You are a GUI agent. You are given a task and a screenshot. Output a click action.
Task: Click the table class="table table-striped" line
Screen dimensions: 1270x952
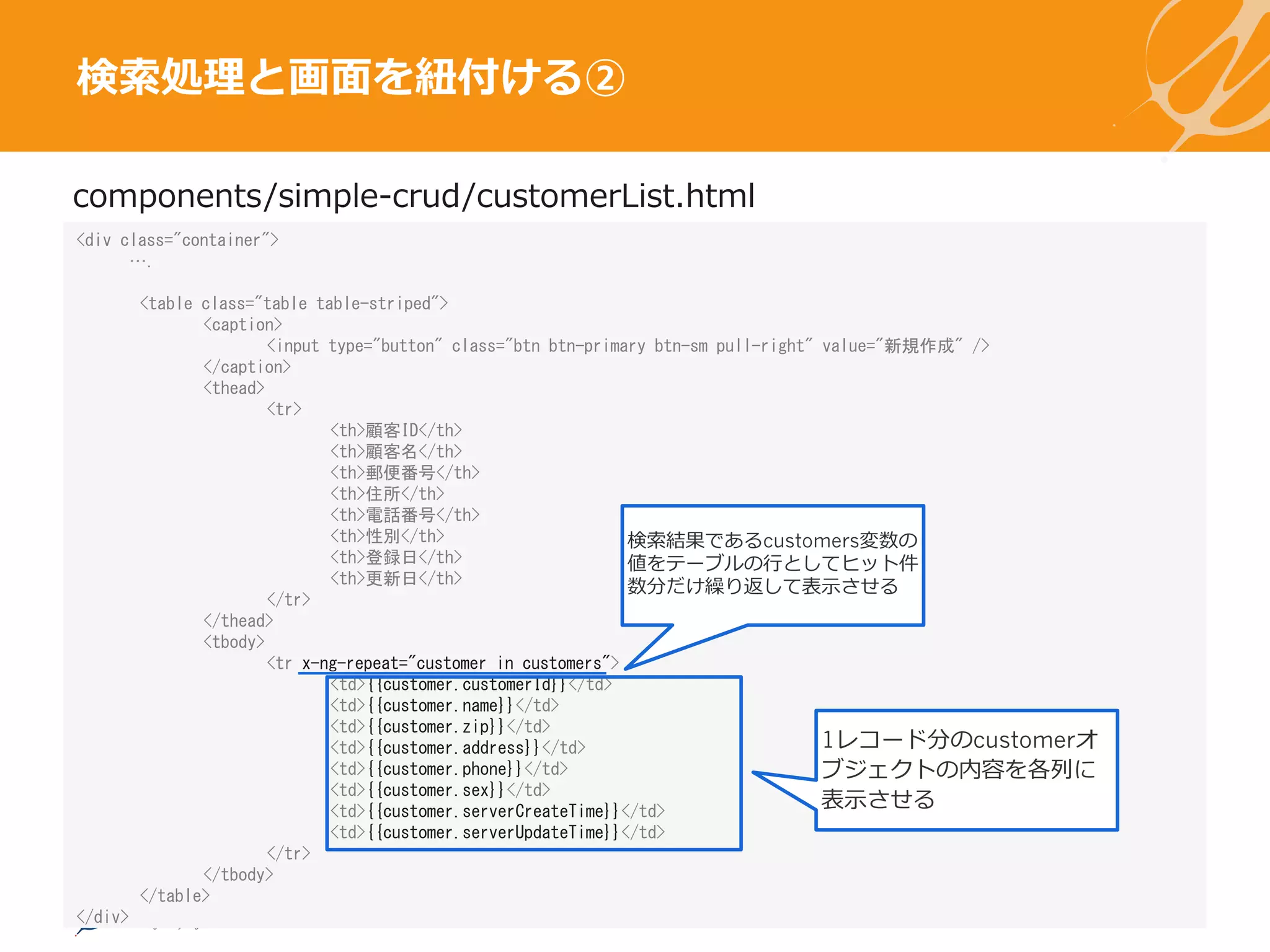293,304
